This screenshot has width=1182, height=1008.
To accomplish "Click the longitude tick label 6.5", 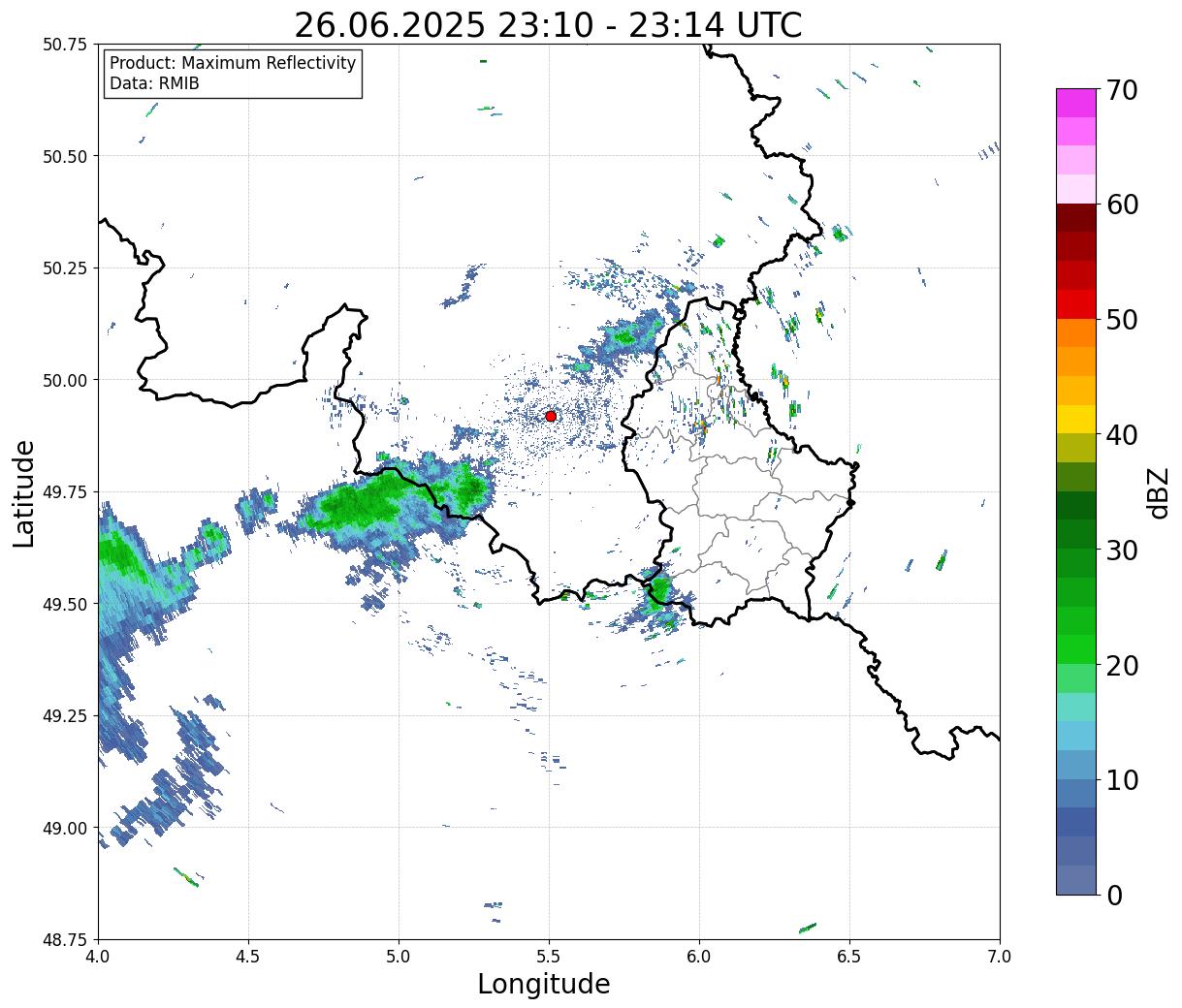I will (849, 957).
